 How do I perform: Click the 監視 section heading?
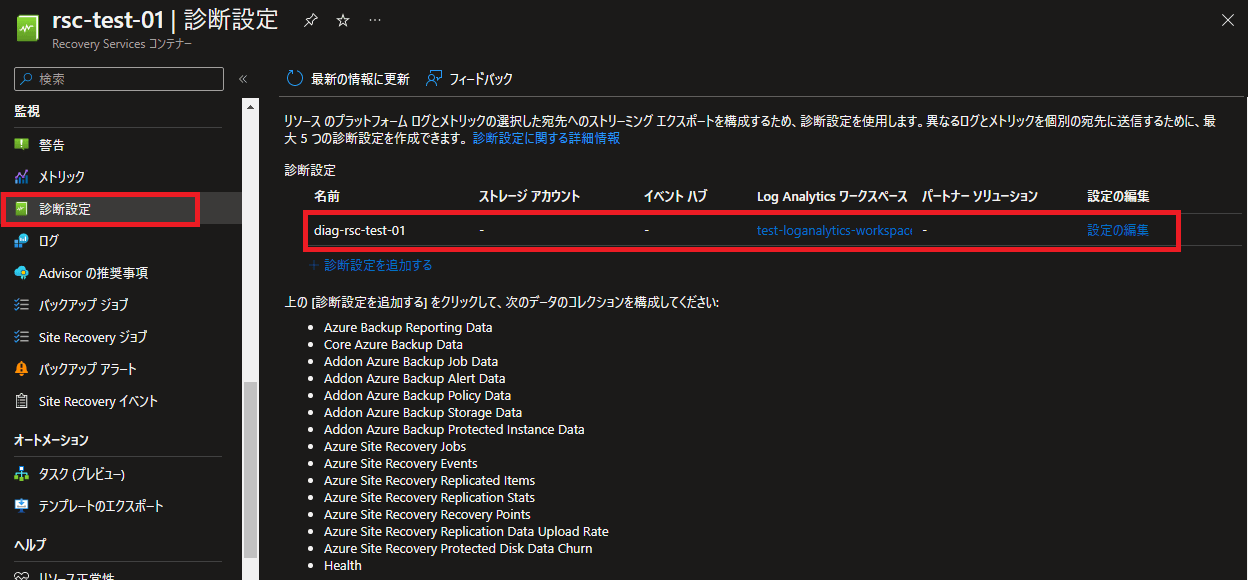pyautogui.click(x=27, y=111)
